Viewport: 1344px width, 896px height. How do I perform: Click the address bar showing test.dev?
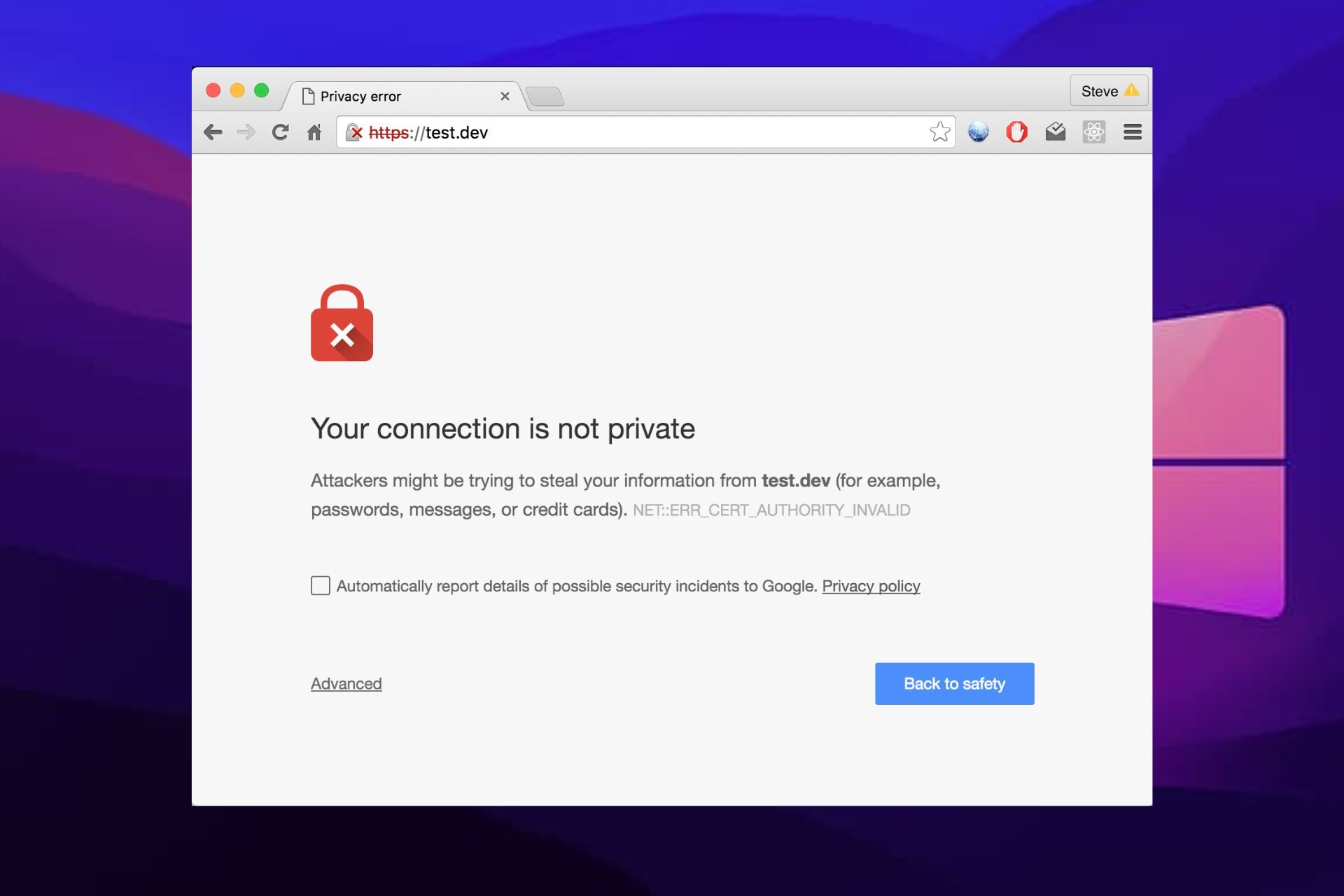(x=644, y=132)
